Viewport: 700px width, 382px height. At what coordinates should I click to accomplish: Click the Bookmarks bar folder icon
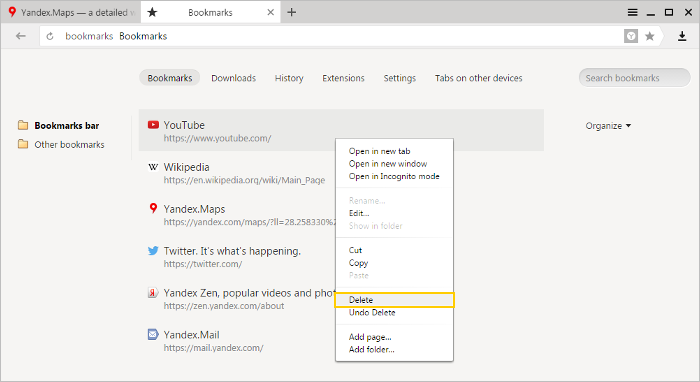click(x=23, y=125)
